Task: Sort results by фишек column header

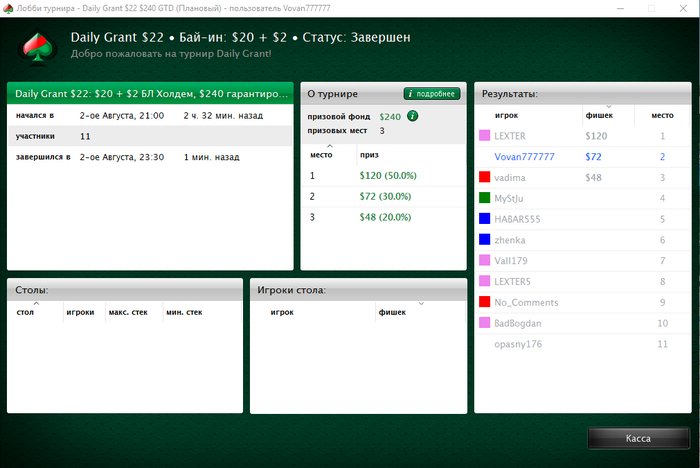Action: click(608, 115)
